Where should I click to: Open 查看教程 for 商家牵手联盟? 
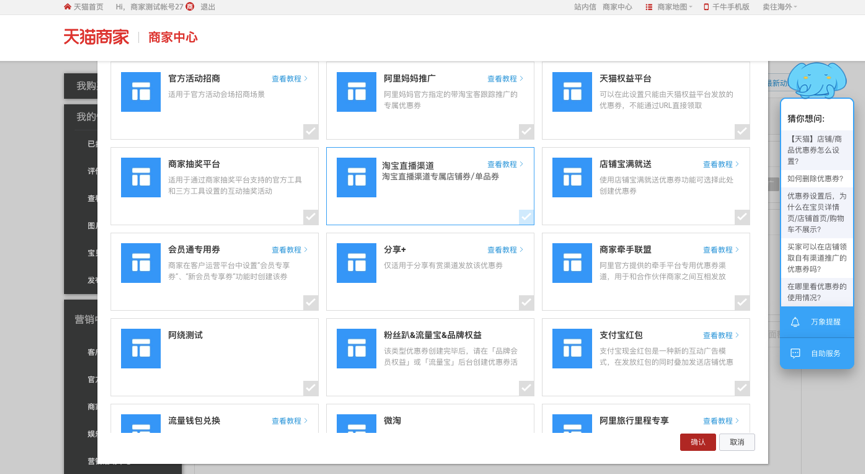pyautogui.click(x=721, y=250)
